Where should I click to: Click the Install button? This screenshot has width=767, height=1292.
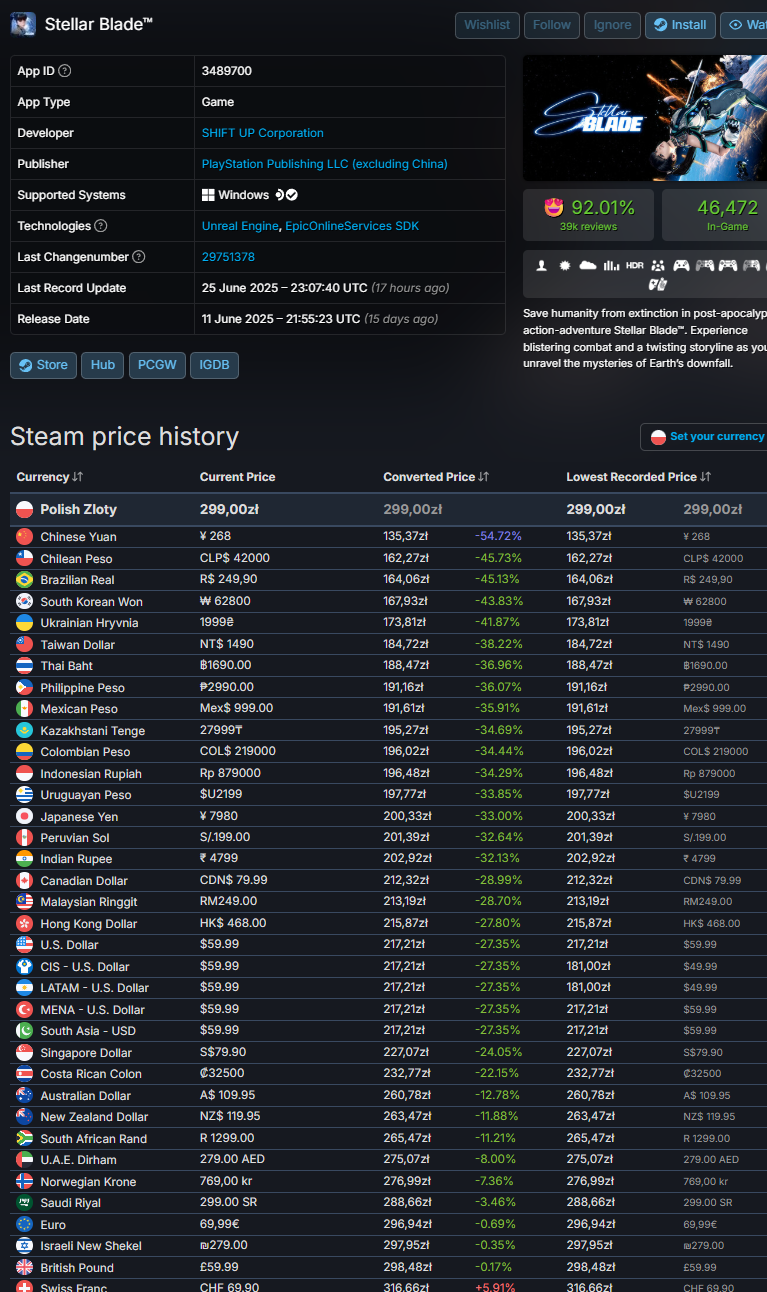680,25
